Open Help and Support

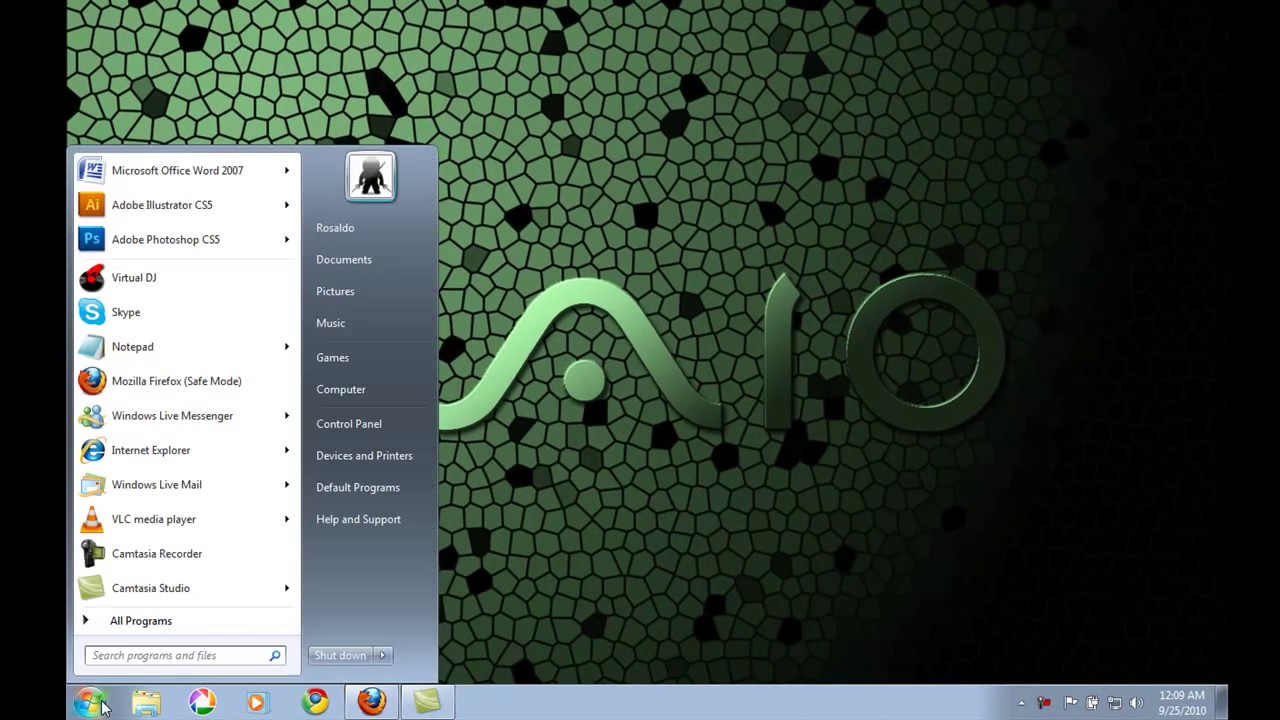[358, 520]
